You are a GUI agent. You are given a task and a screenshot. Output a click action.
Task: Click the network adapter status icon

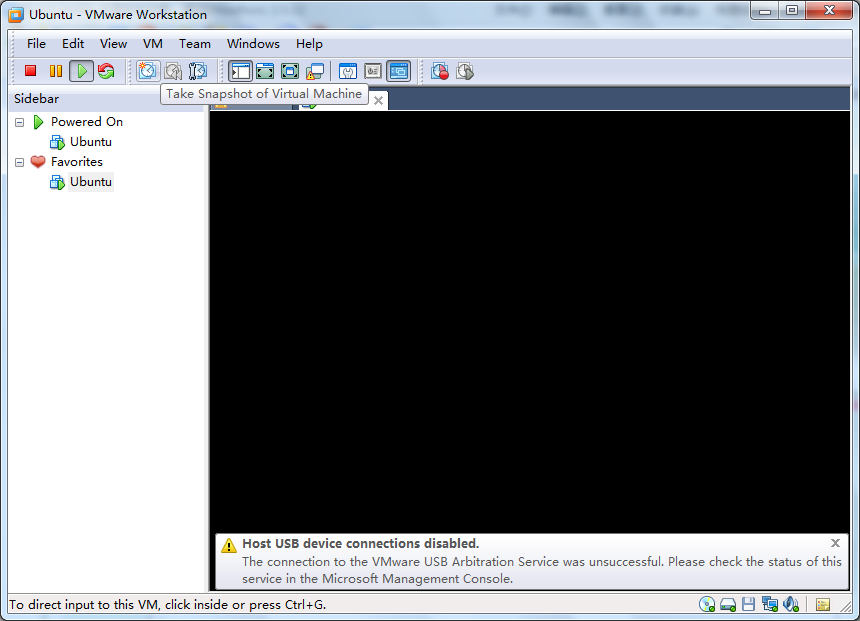[770, 605]
